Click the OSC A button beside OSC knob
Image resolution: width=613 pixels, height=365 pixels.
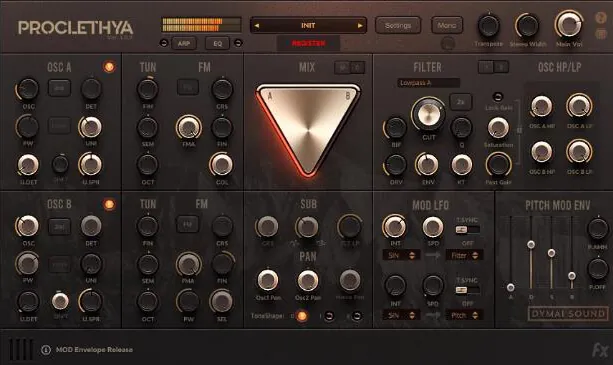(59, 88)
